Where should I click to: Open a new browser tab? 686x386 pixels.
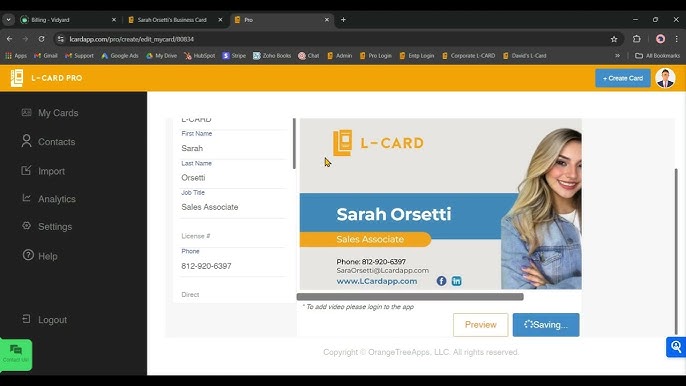pos(343,20)
